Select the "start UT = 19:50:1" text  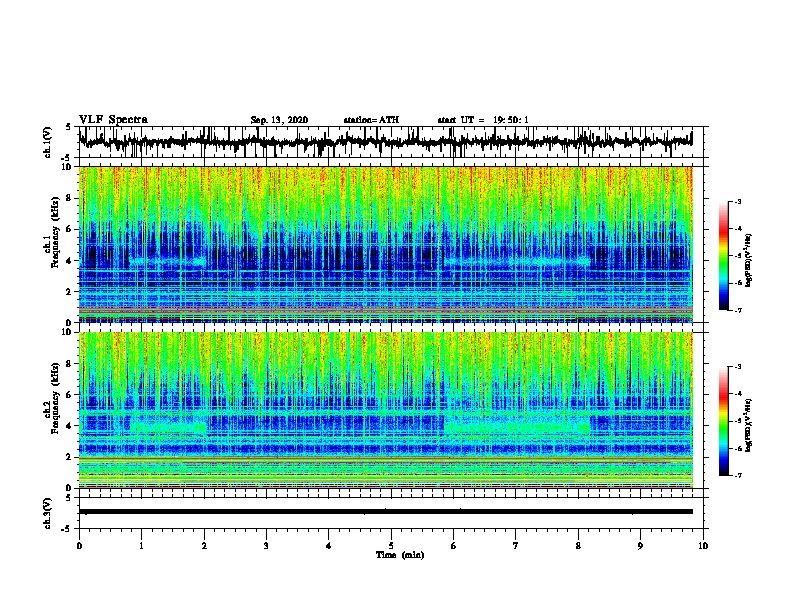point(483,120)
